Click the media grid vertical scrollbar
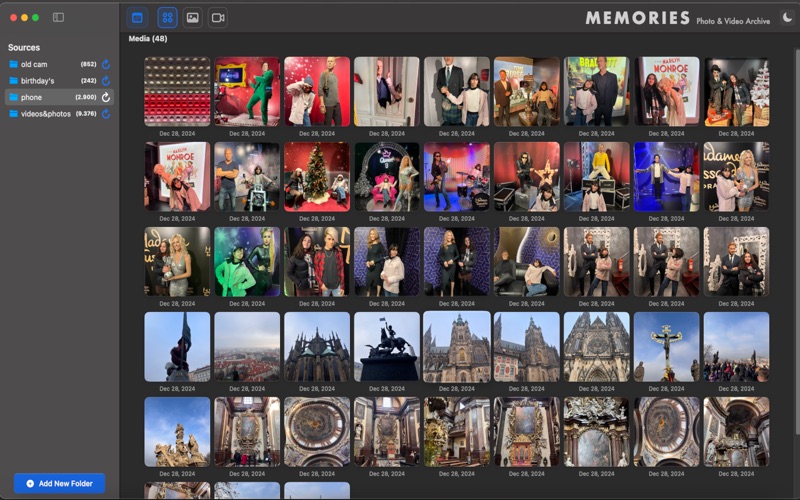The image size is (800, 500). (x=797, y=242)
